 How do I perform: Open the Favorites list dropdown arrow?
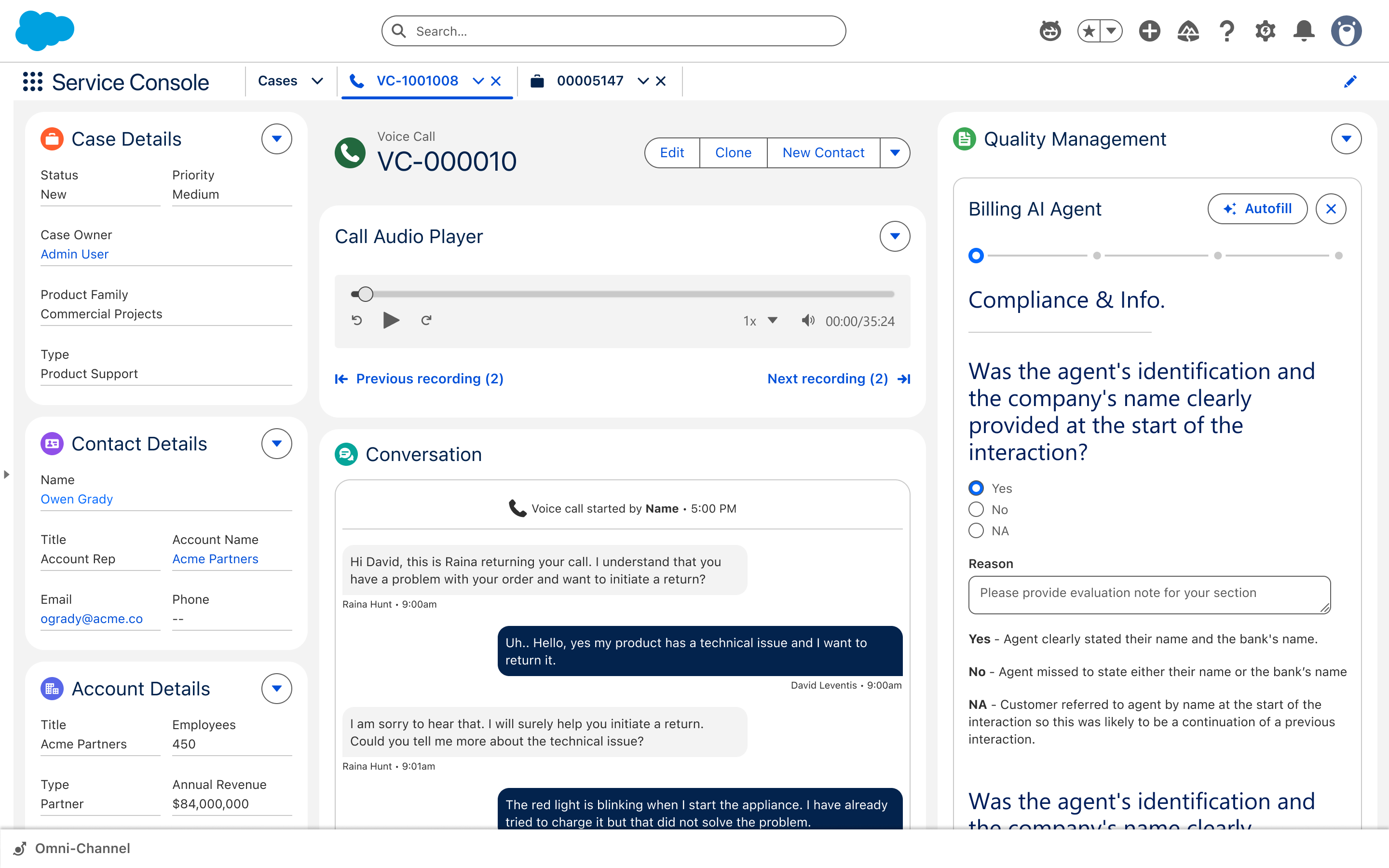(x=1111, y=31)
